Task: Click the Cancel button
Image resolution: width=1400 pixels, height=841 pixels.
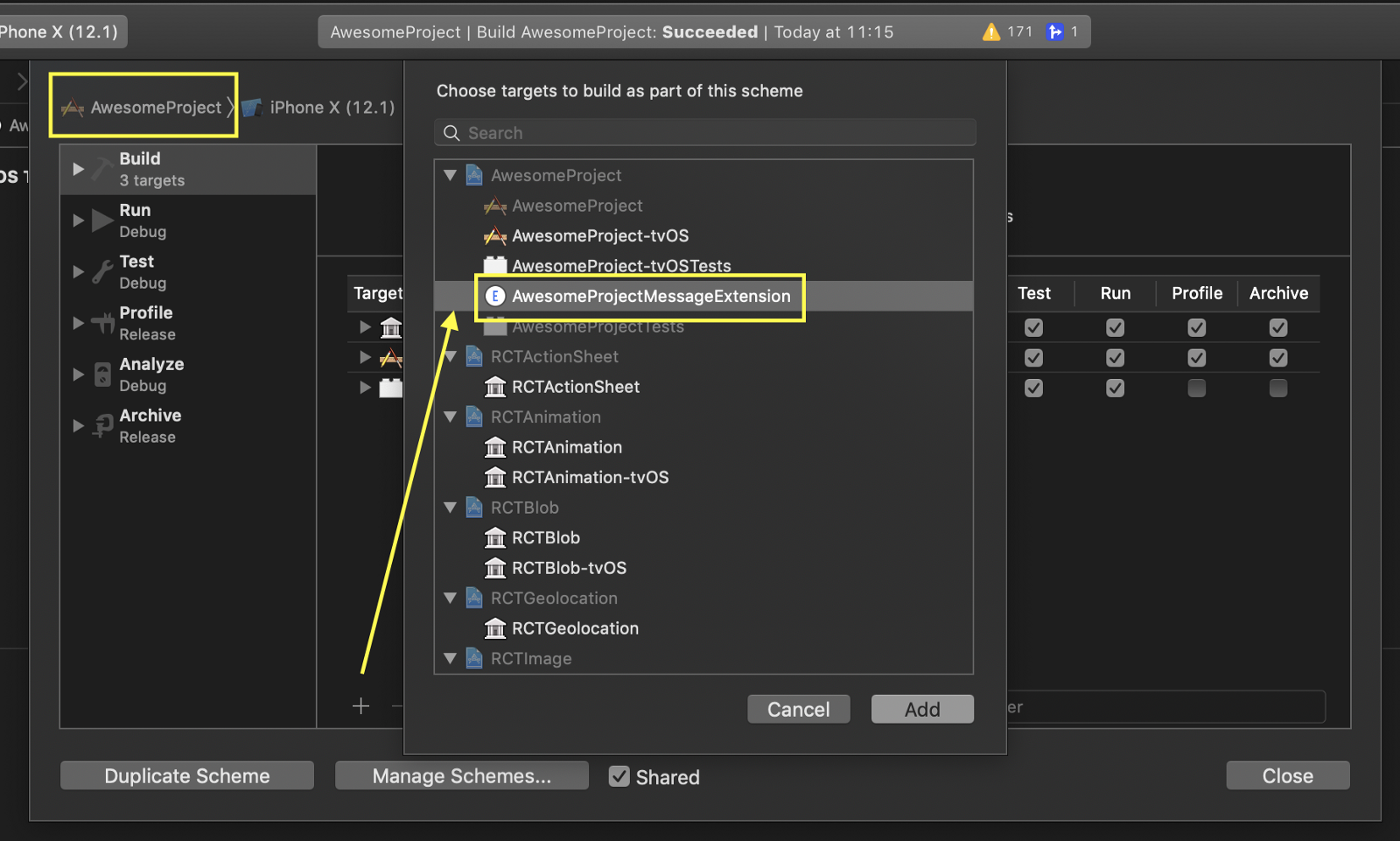Action: pos(799,709)
